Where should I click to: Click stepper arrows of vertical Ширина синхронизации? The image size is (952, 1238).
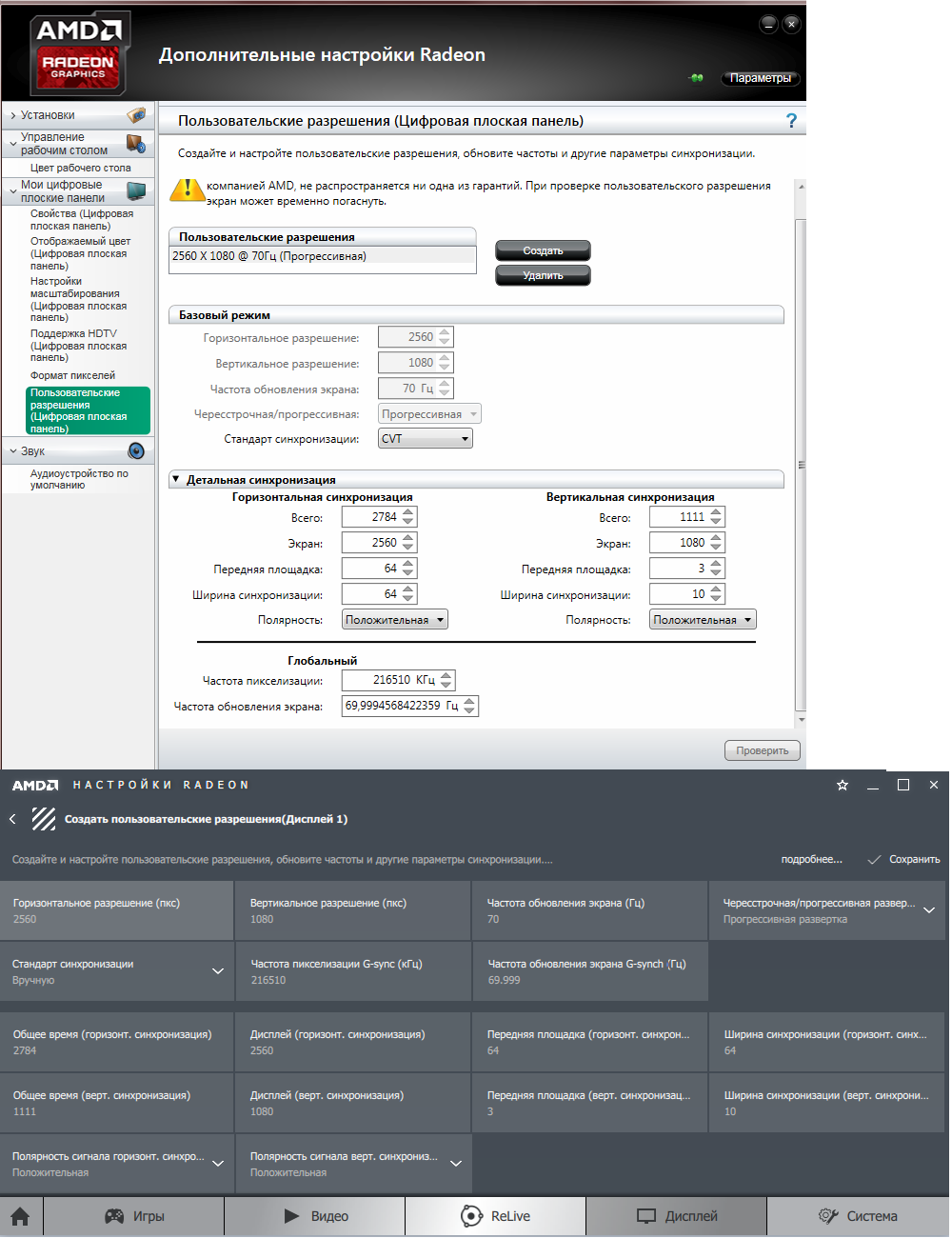click(x=717, y=594)
